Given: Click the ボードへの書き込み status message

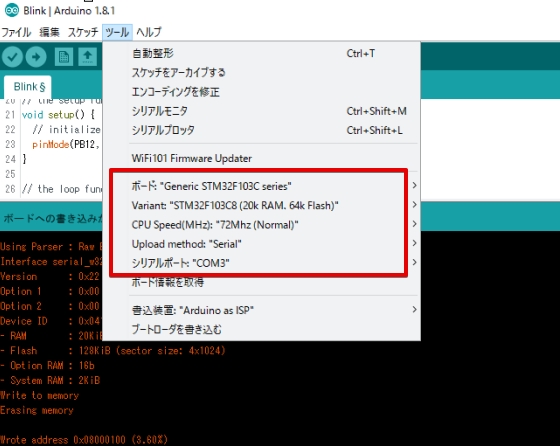Looking at the screenshot, I should 52,218.
